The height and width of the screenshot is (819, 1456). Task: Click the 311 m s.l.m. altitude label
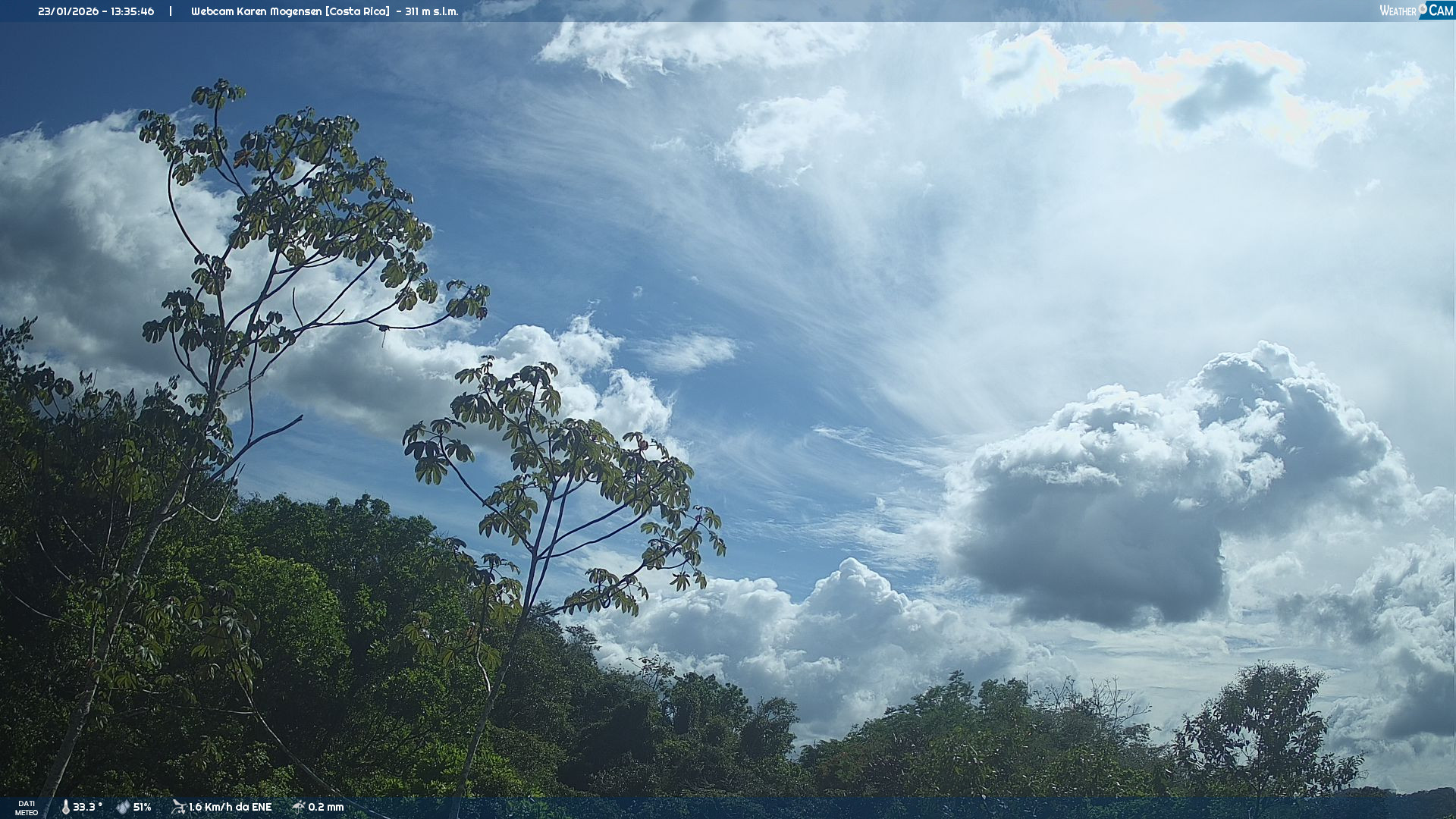click(x=431, y=11)
